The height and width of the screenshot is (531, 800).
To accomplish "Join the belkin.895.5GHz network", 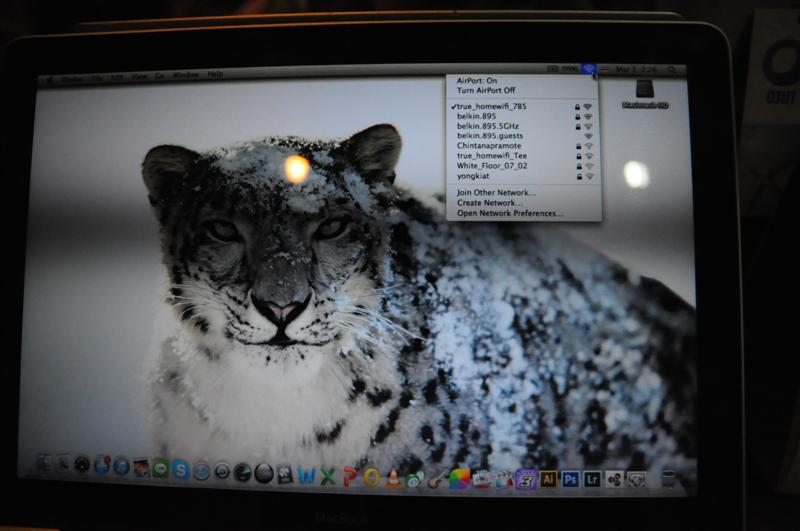I will click(522, 126).
